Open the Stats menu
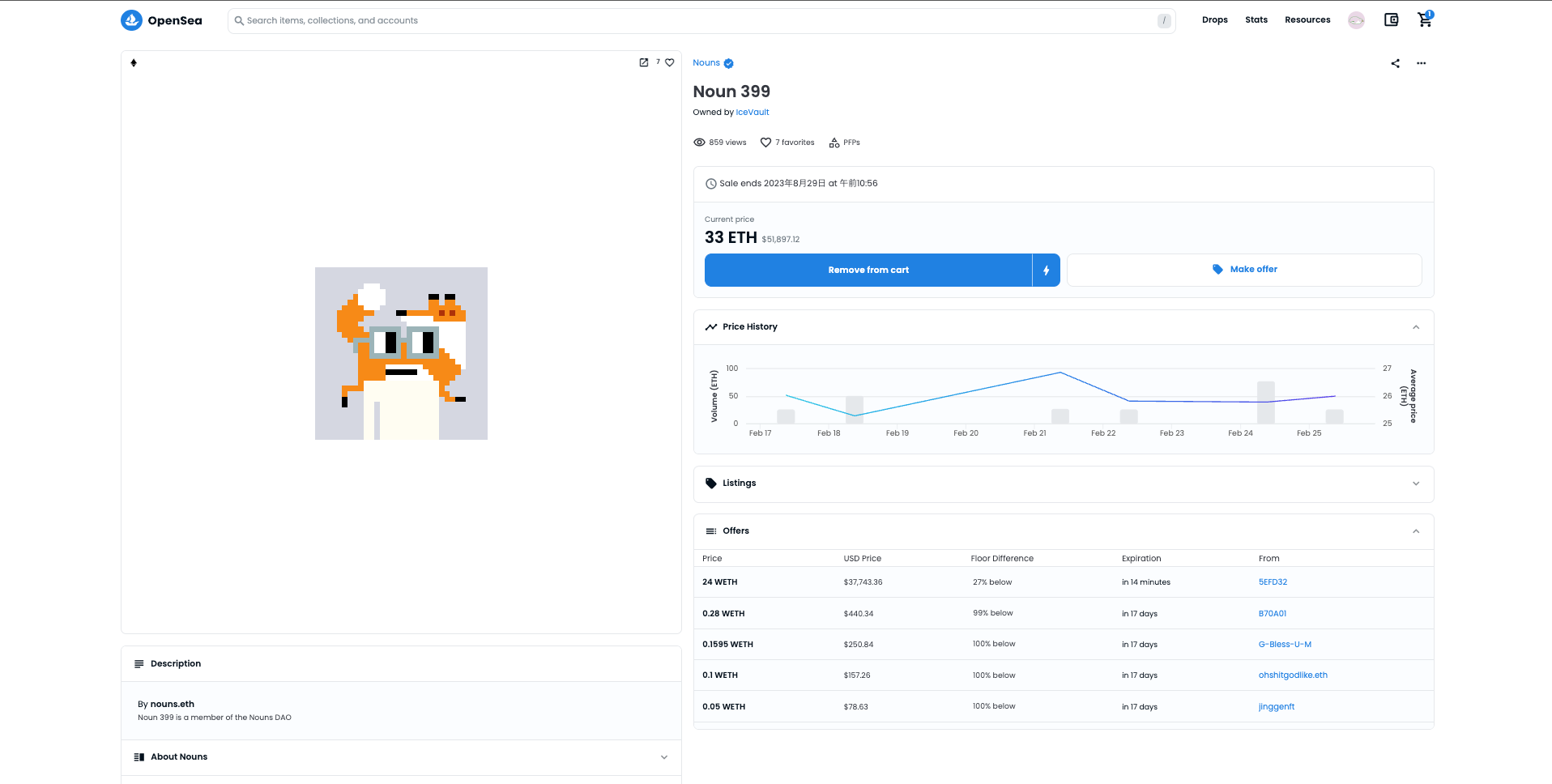The image size is (1552, 784). tap(1256, 20)
